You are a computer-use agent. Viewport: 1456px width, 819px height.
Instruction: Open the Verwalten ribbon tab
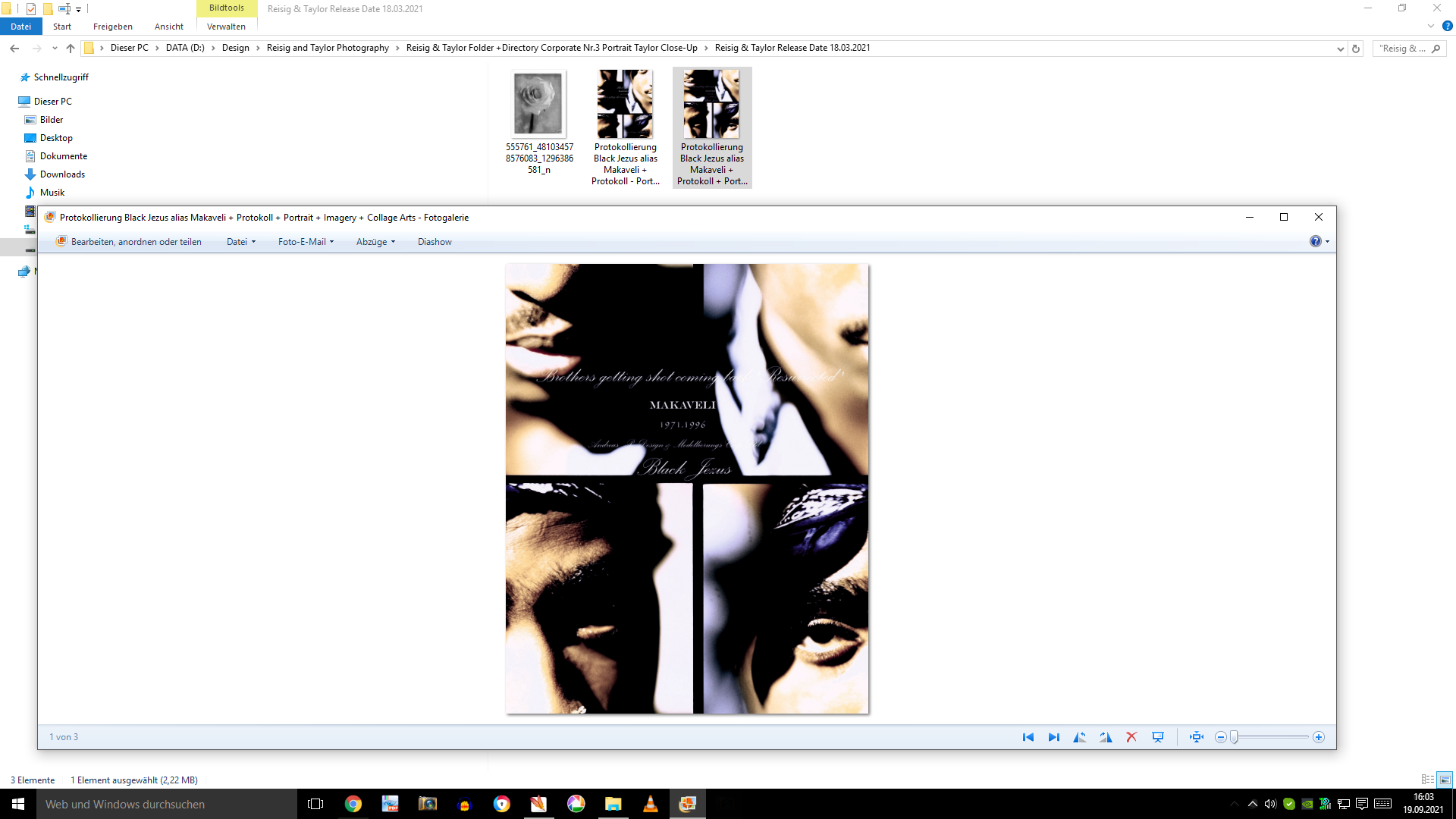click(226, 27)
